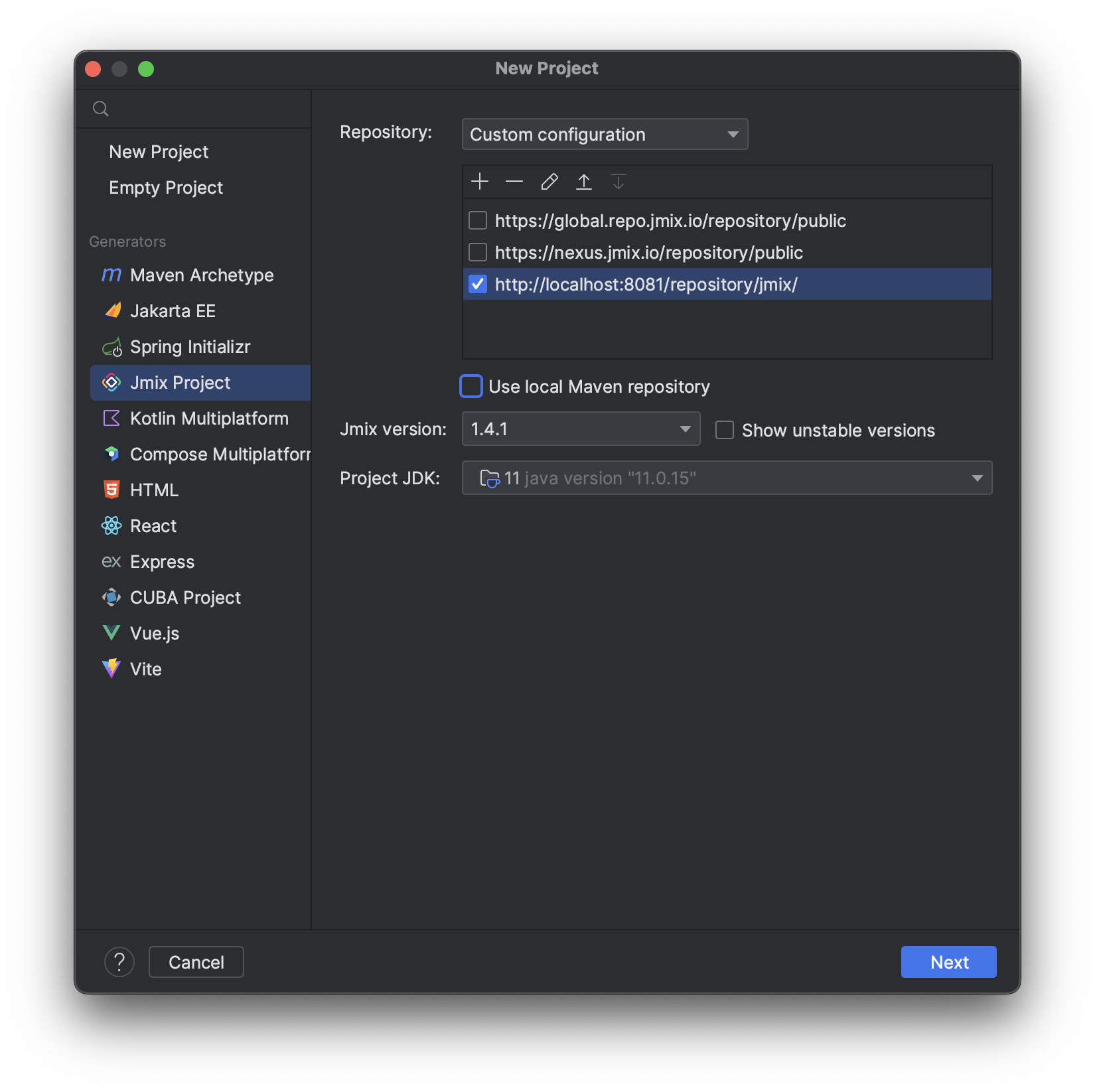
Task: Enable the nexus.jmix.io repository checkbox
Action: point(478,252)
